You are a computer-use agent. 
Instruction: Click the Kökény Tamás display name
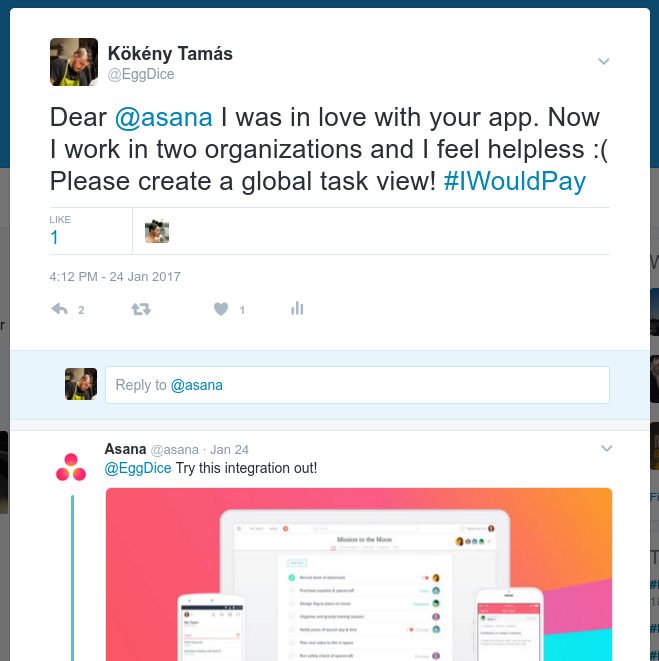170,54
